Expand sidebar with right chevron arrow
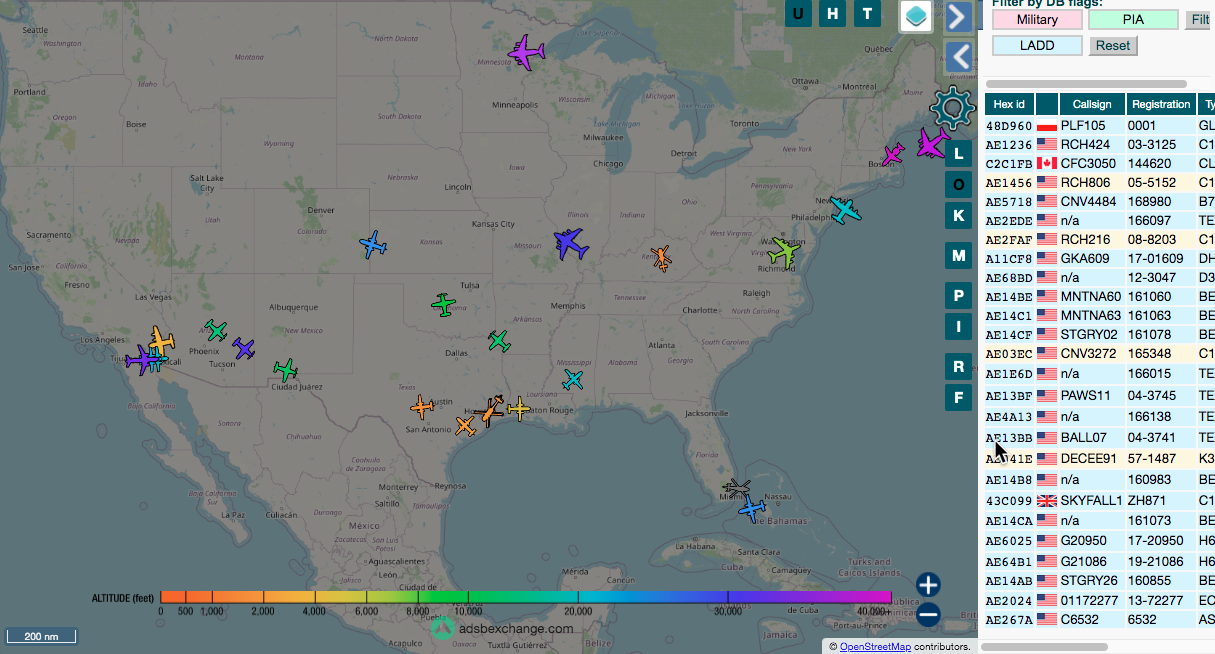 coord(958,16)
